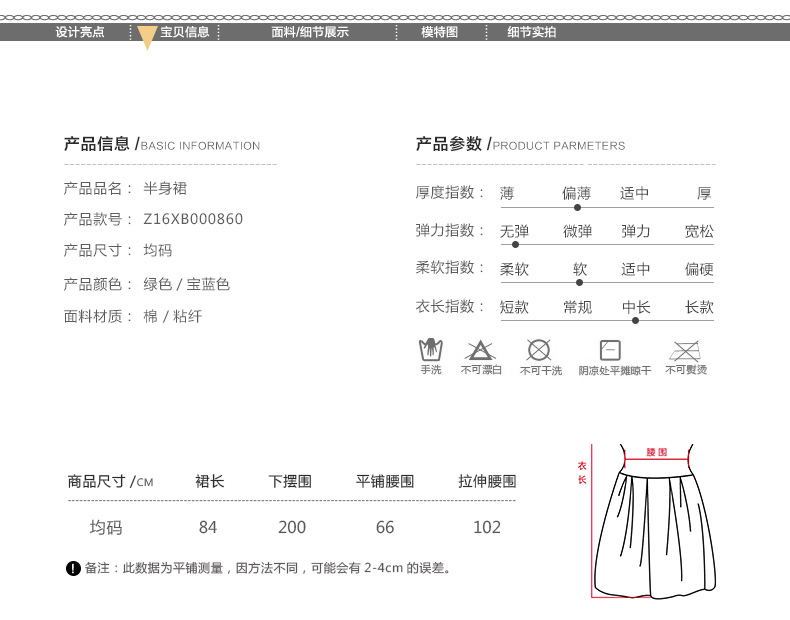Click the 短款 length option
This screenshot has height=620, width=790.
(x=514, y=307)
